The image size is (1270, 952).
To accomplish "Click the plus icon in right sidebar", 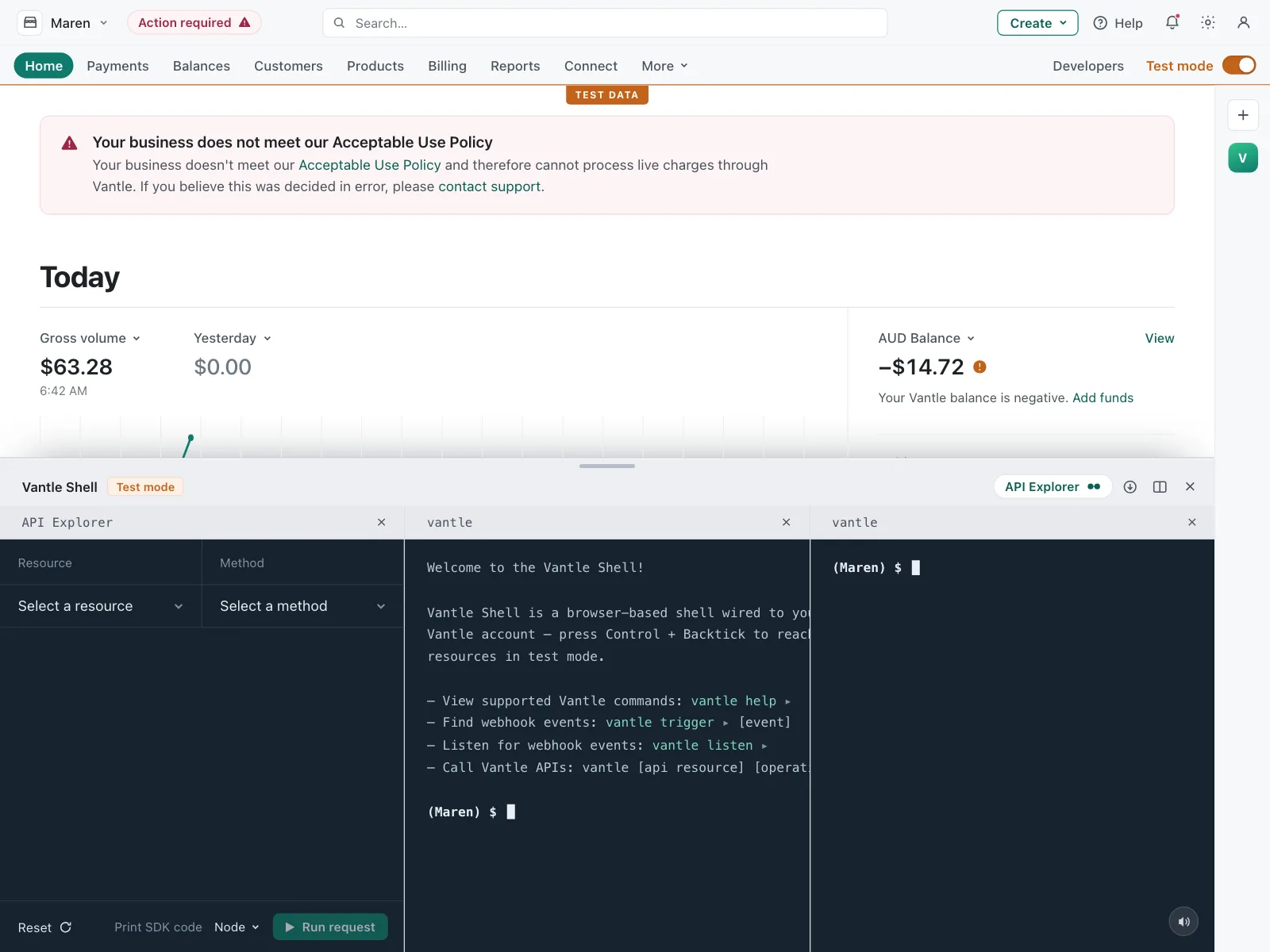I will point(1243,115).
